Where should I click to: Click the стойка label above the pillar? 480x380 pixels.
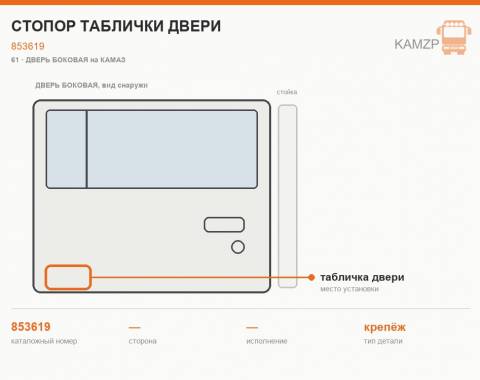pyautogui.click(x=287, y=92)
